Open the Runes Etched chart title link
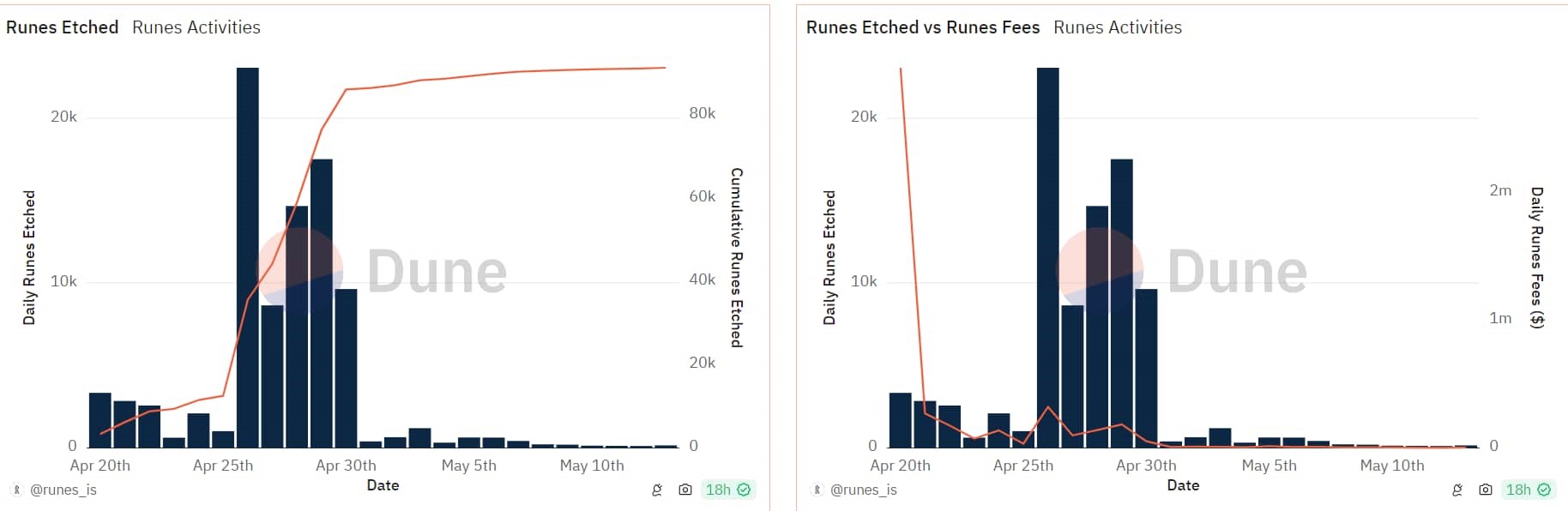 pyautogui.click(x=62, y=27)
